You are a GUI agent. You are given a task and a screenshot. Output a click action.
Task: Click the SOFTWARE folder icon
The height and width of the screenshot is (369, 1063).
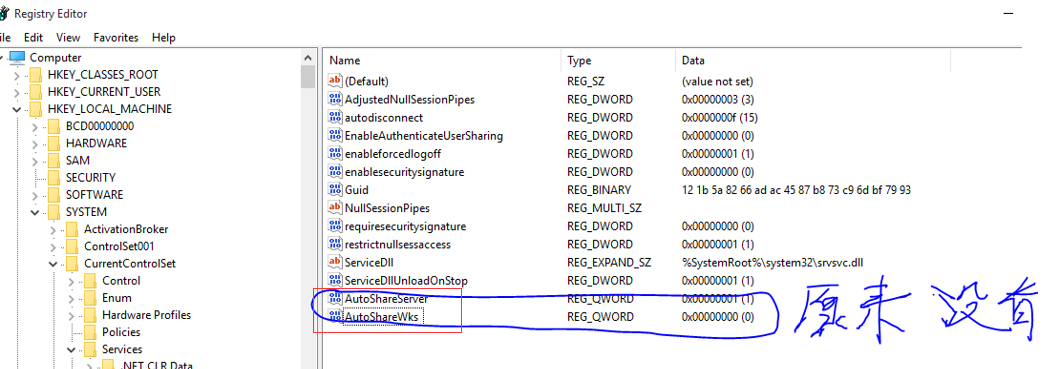tap(54, 195)
